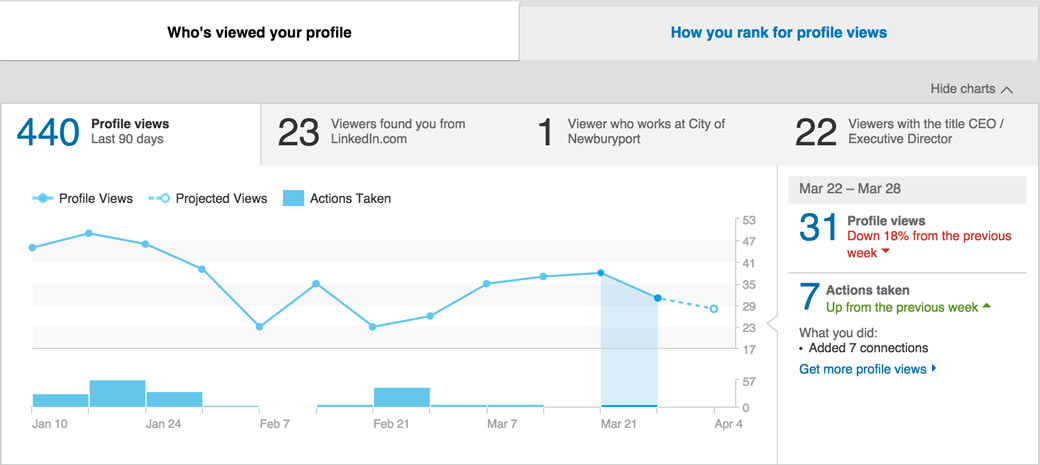The width and height of the screenshot is (1040, 465).
Task: Click the arrow after Get more profile views
Action: (934, 367)
